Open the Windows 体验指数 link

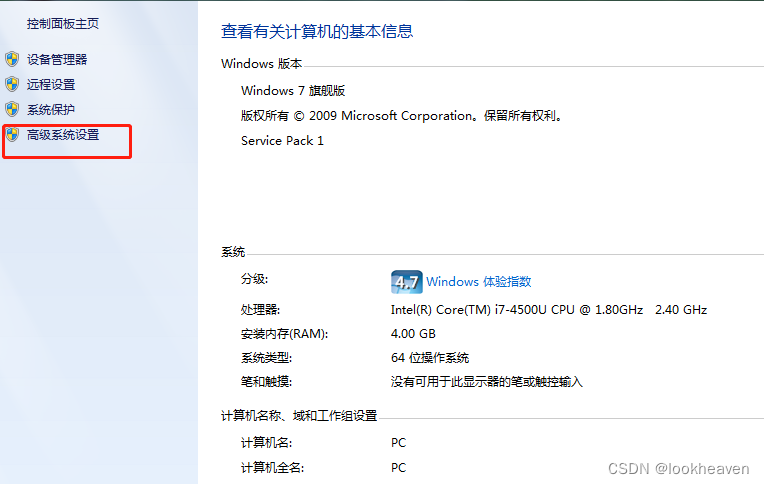[478, 282]
